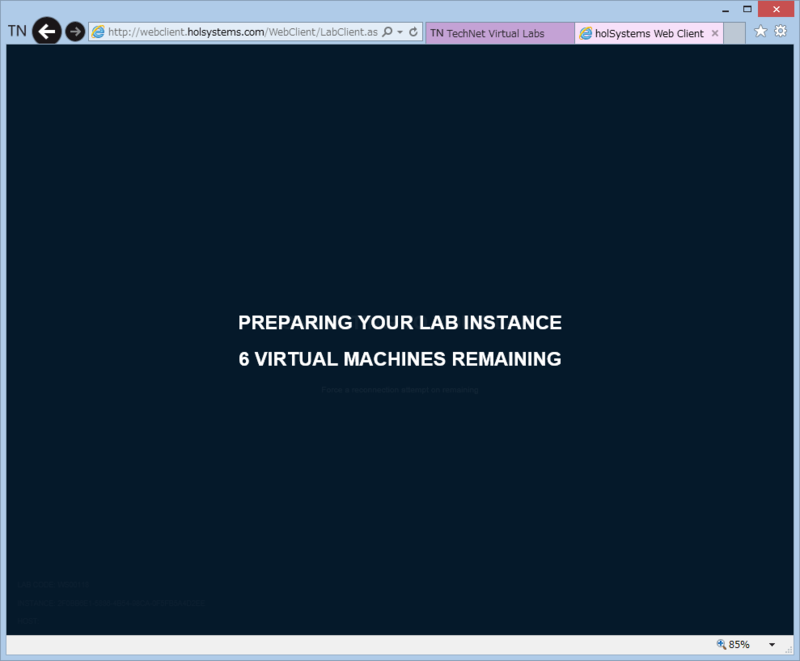Click the address bar URL field

pyautogui.click(x=242, y=32)
